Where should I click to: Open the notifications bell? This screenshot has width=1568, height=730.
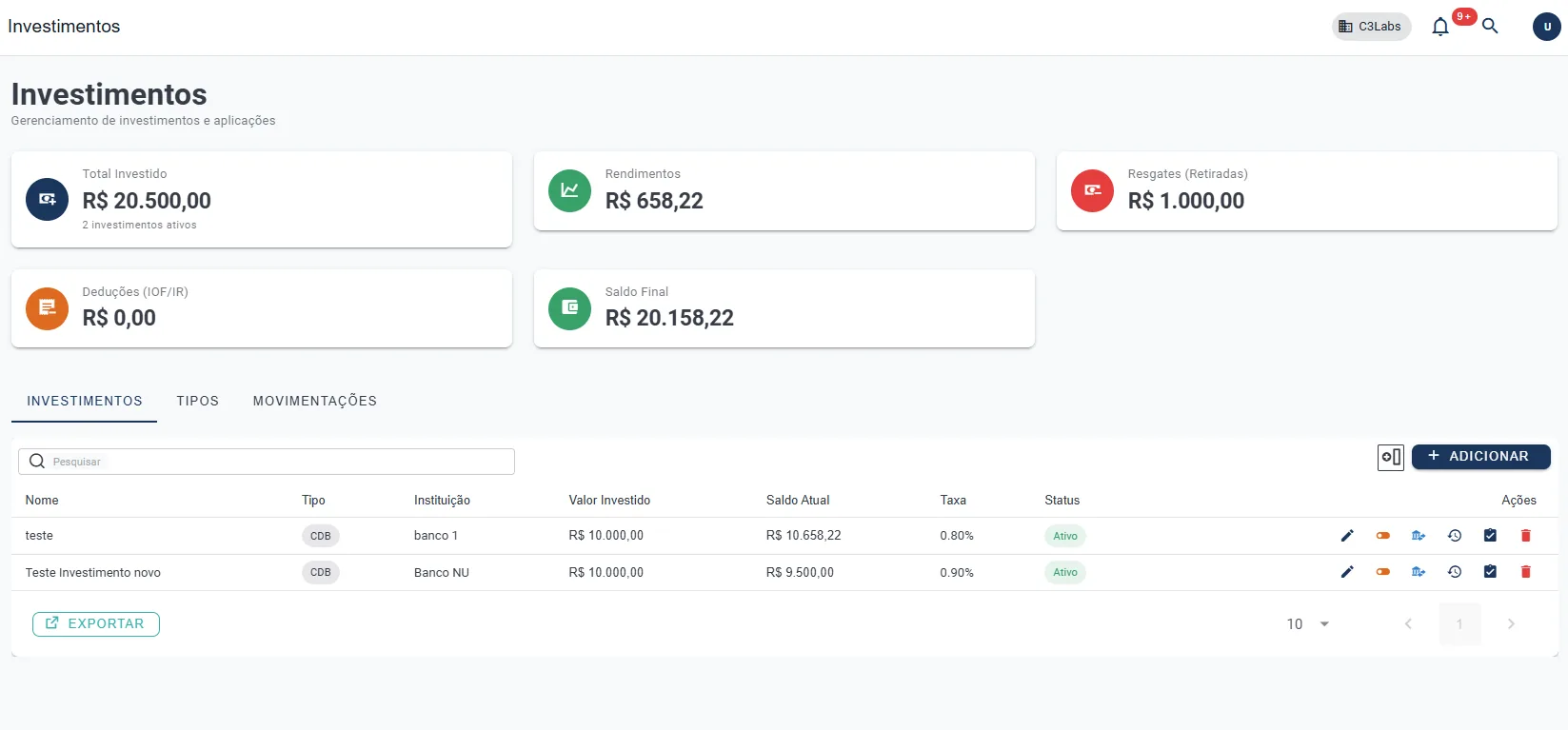(x=1440, y=27)
